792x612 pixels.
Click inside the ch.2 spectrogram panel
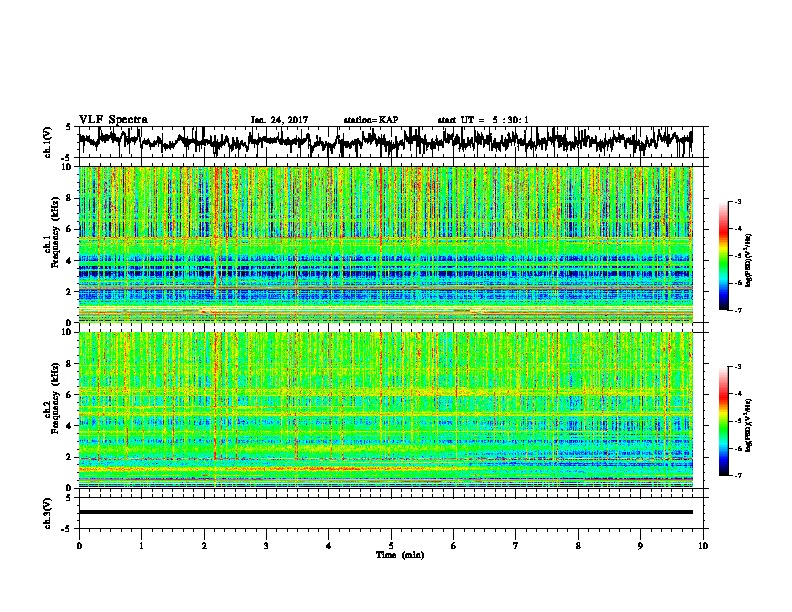click(x=385, y=410)
